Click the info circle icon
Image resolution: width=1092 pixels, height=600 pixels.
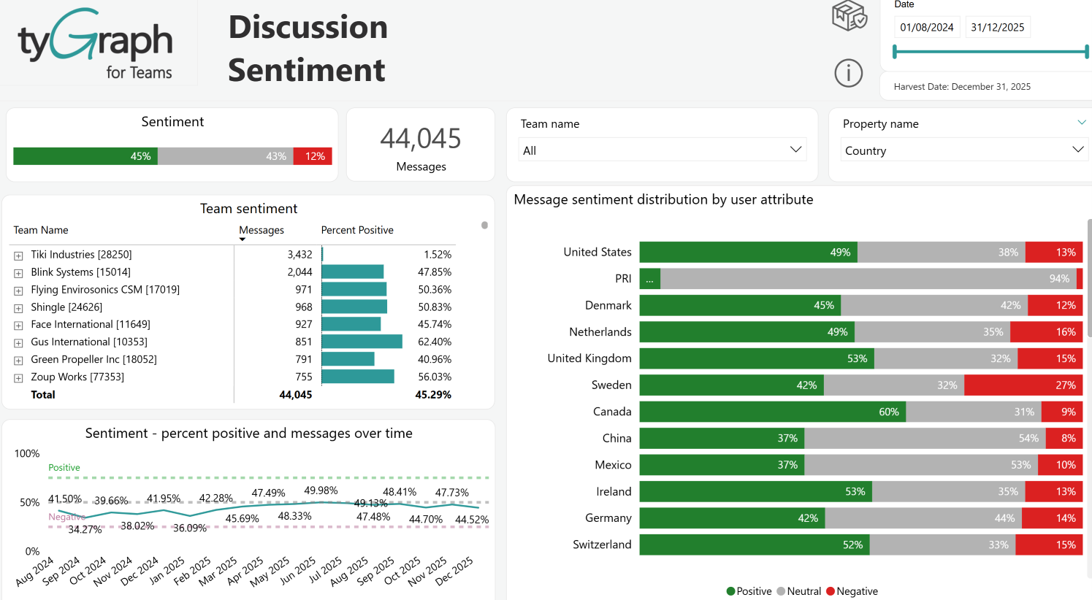(x=848, y=73)
